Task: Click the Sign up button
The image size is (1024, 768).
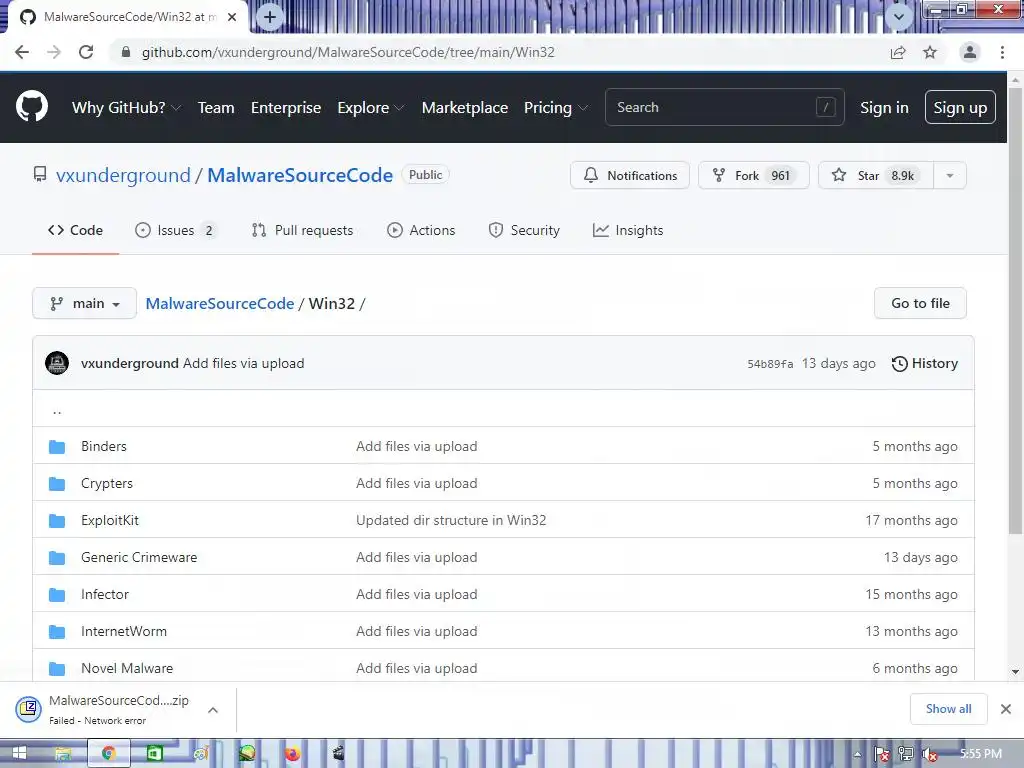Action: tap(960, 107)
